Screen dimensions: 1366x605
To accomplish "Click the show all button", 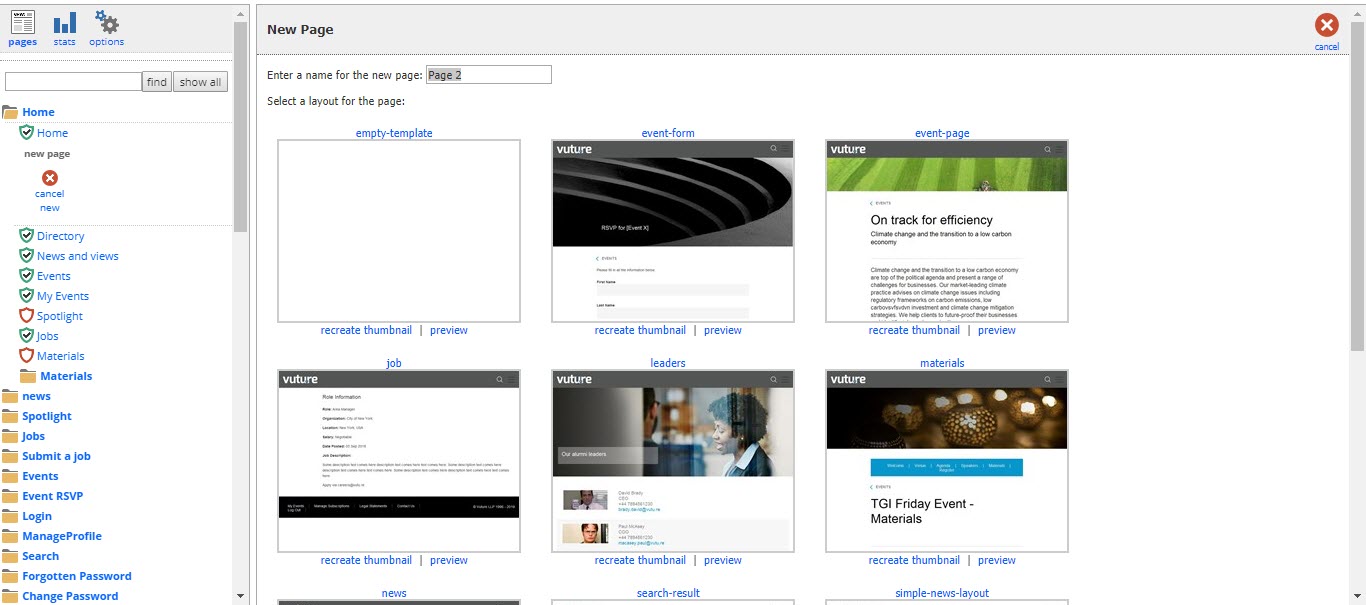I will [x=201, y=82].
